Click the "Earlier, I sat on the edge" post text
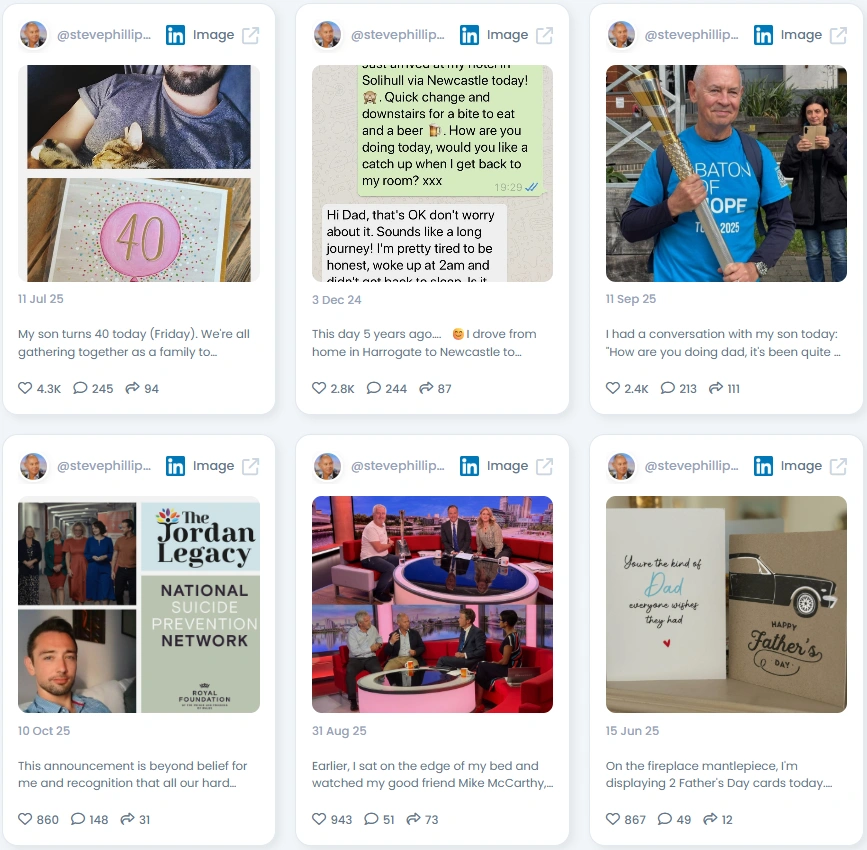Viewport: 867px width, 850px height. [432, 774]
